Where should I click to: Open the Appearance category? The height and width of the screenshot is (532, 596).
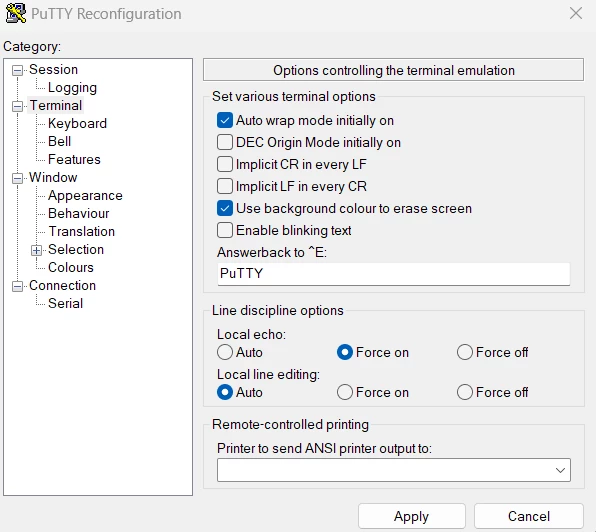[85, 196]
